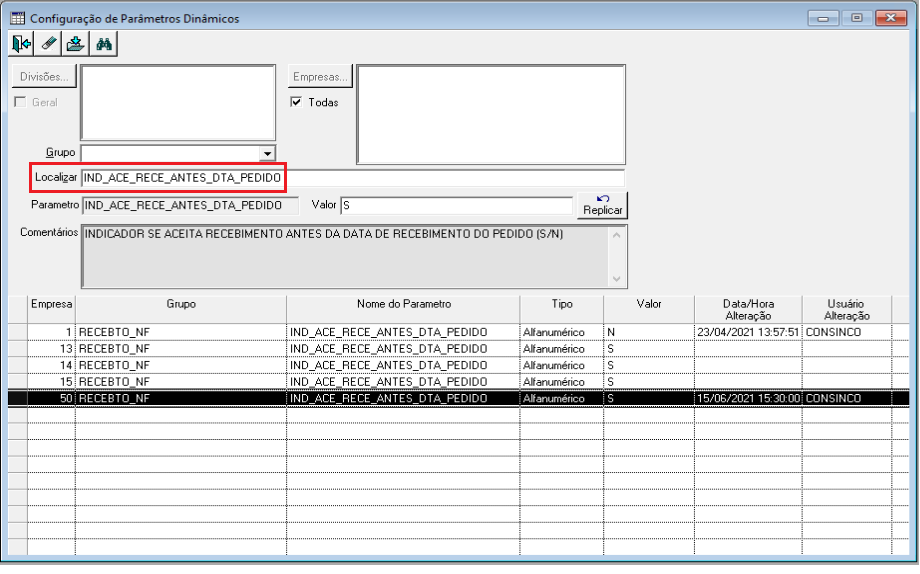Click the Empresas... button
Image resolution: width=920 pixels, height=574 pixels.
click(x=320, y=77)
